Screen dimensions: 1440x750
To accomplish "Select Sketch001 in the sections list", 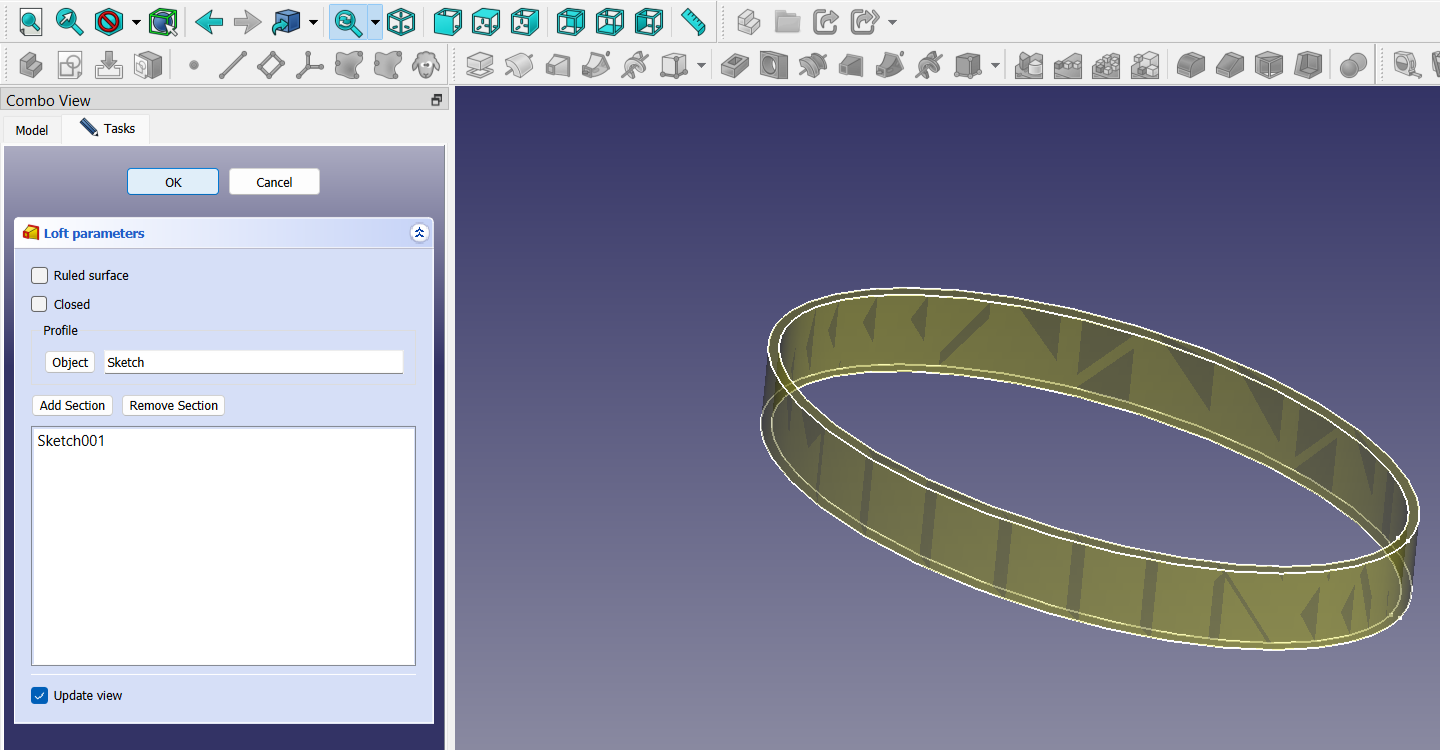I will pyautogui.click(x=72, y=440).
